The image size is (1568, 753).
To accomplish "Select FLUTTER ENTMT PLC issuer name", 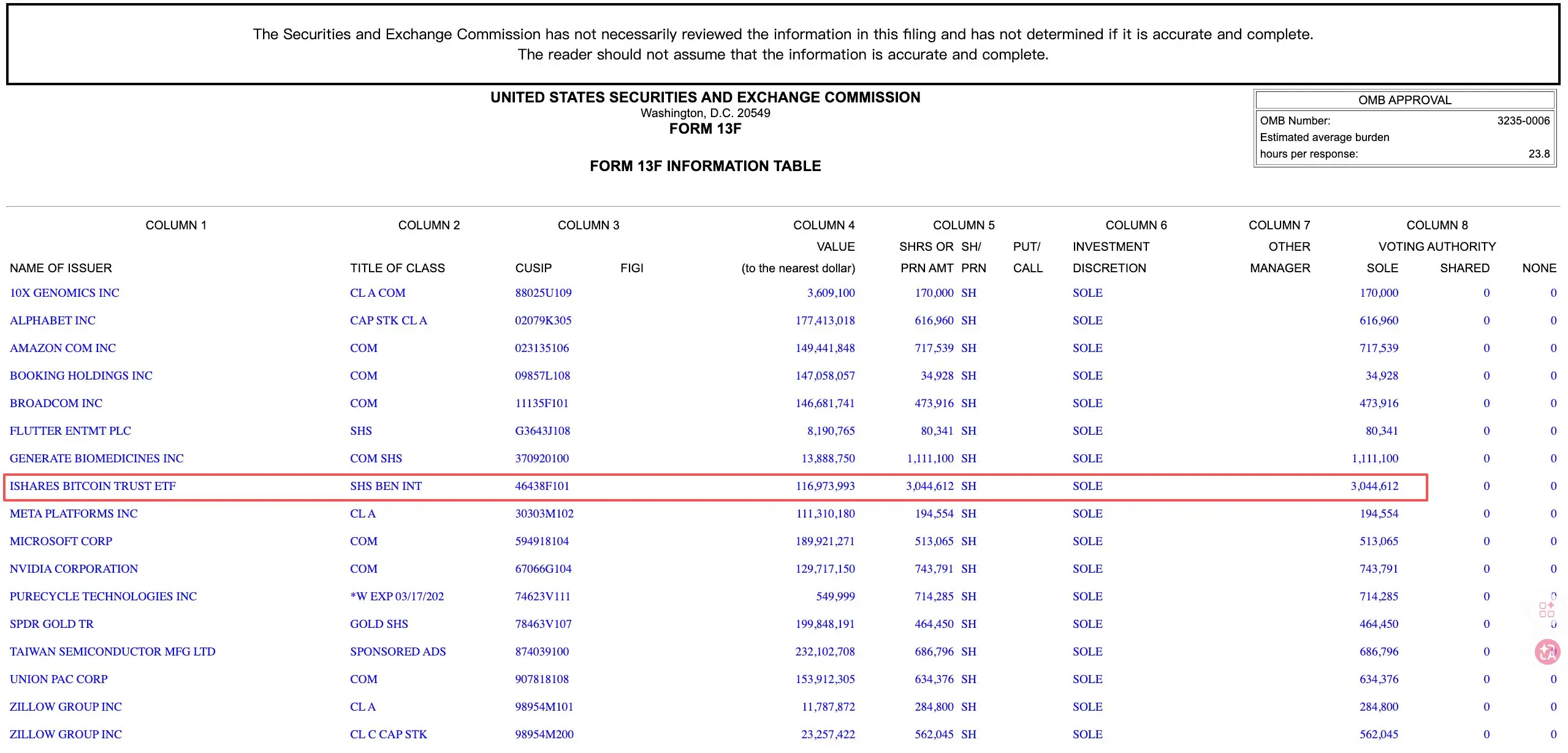I will 70,431.
